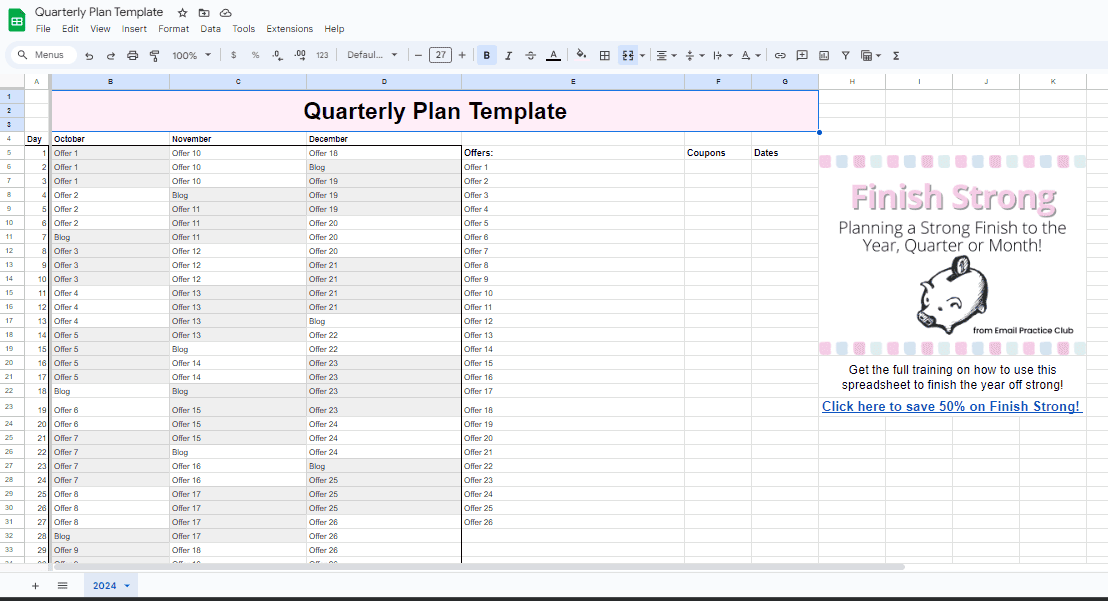
Task: Apply the Print icon
Action: (x=132, y=55)
